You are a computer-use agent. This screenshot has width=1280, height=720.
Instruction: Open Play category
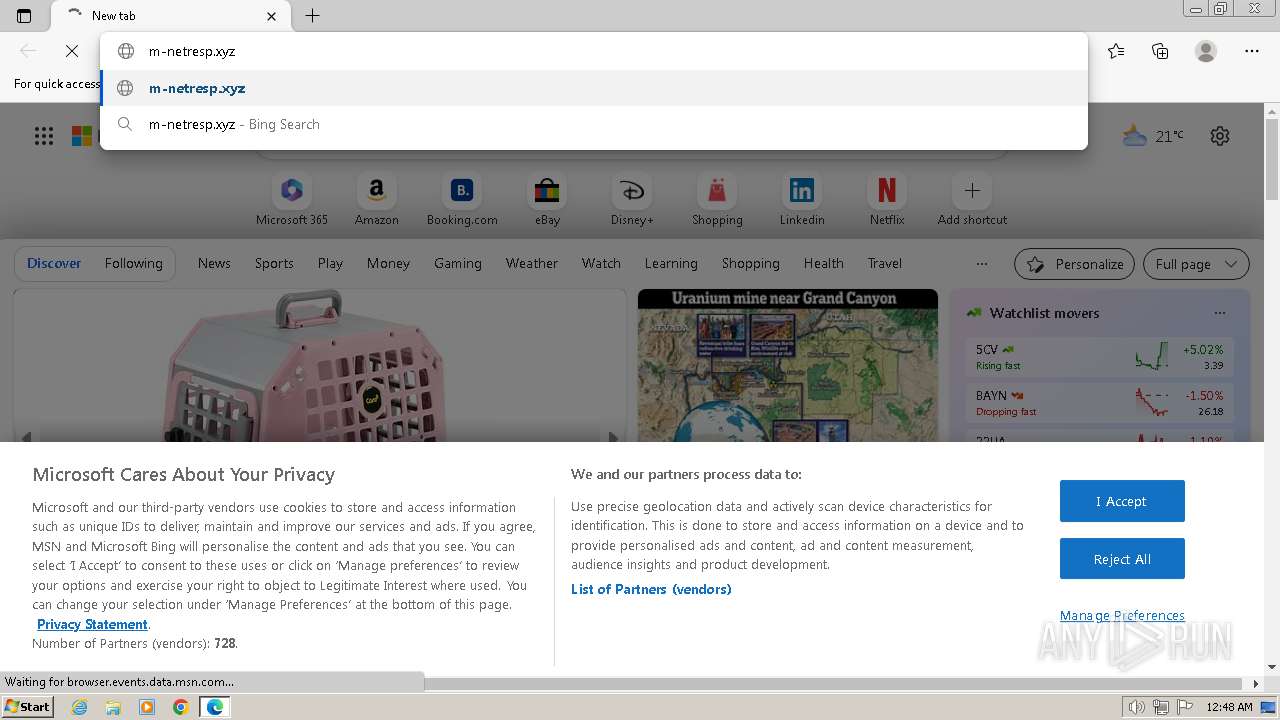click(330, 263)
